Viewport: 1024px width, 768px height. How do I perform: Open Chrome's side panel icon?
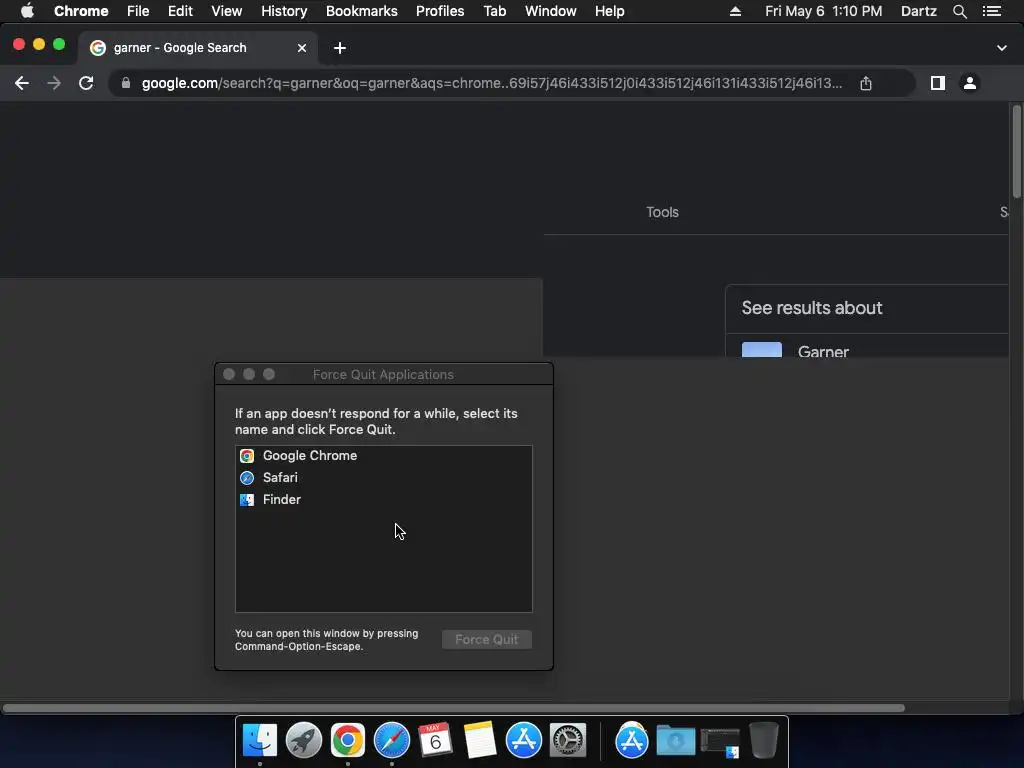[x=938, y=83]
